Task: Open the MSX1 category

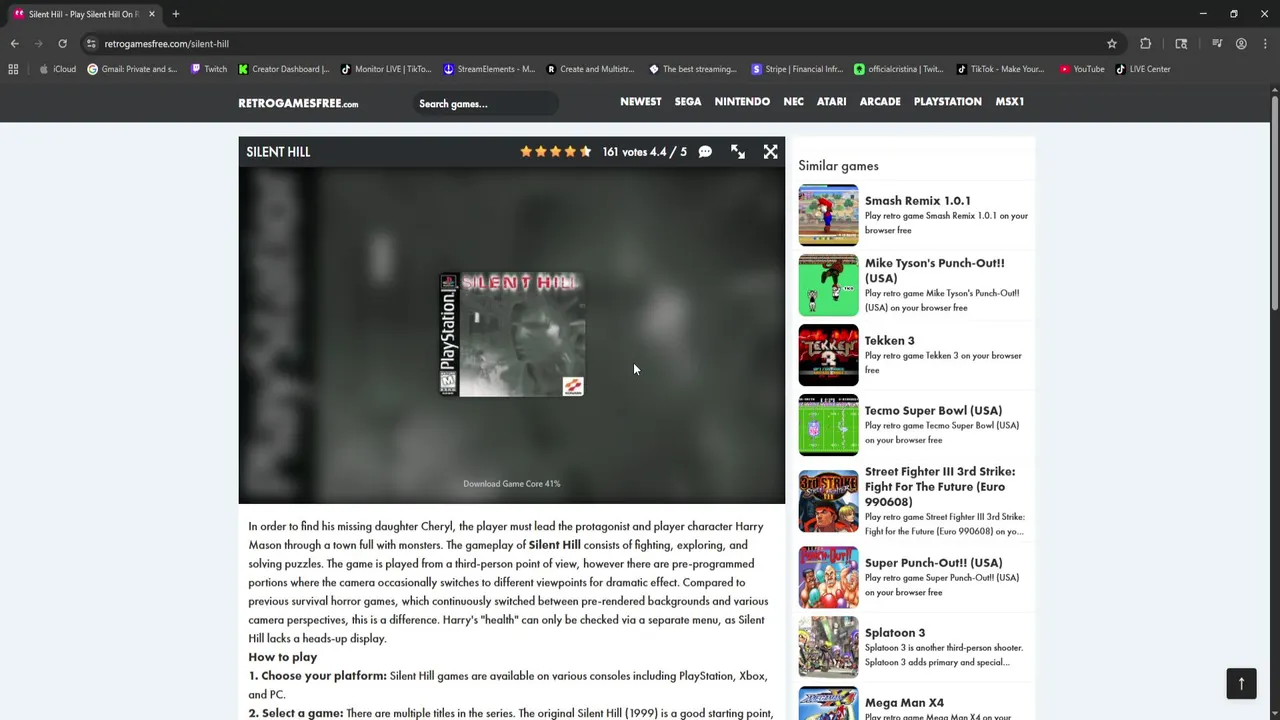Action: click(x=1010, y=102)
